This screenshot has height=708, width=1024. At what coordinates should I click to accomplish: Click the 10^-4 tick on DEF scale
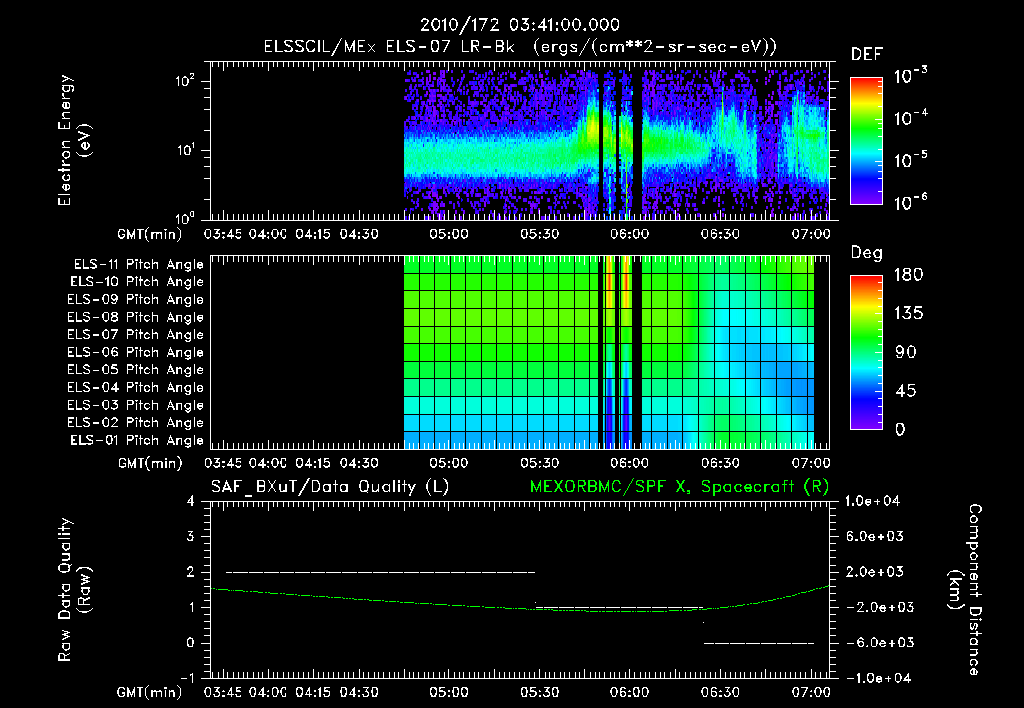(x=911, y=118)
